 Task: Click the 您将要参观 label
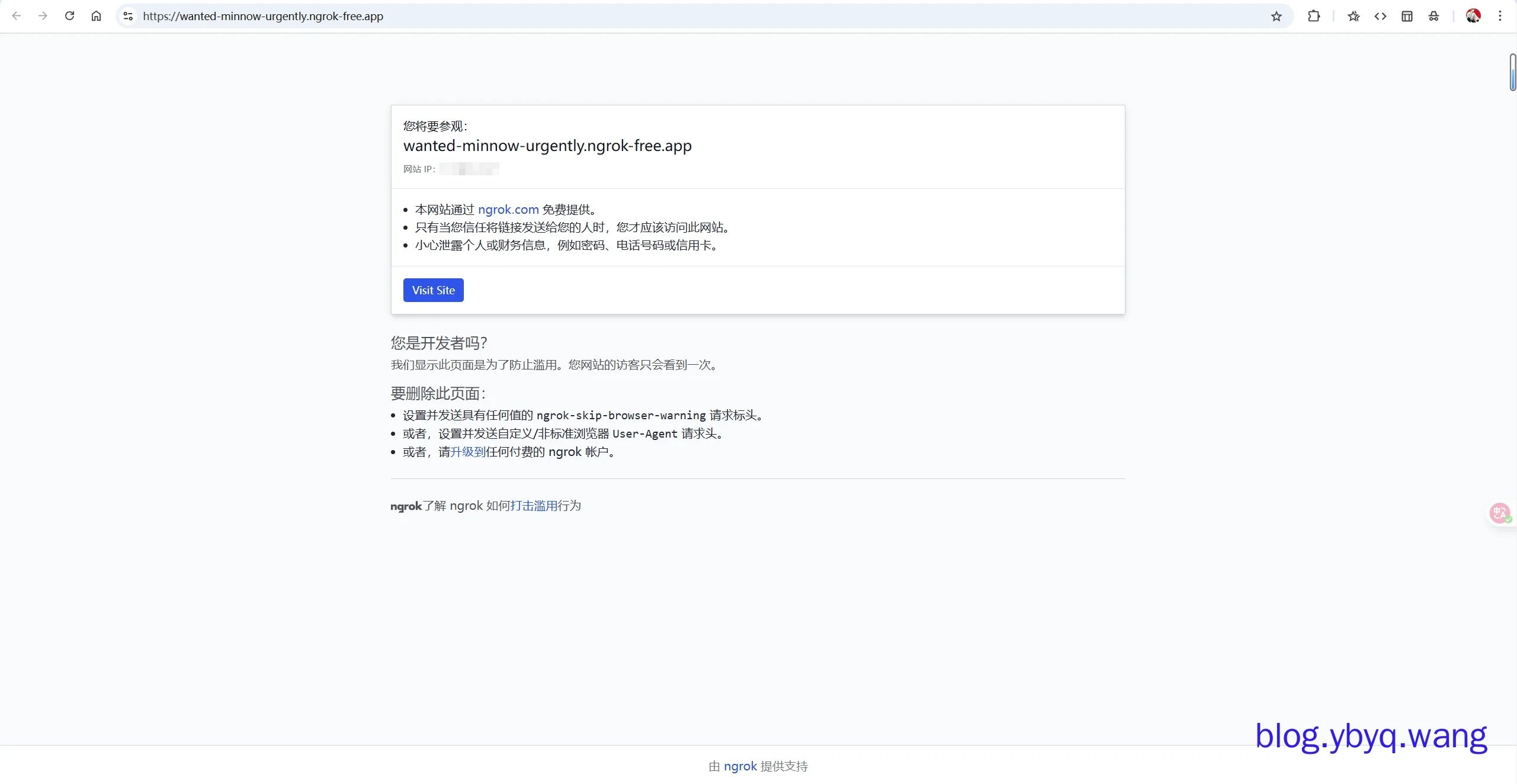pos(435,126)
